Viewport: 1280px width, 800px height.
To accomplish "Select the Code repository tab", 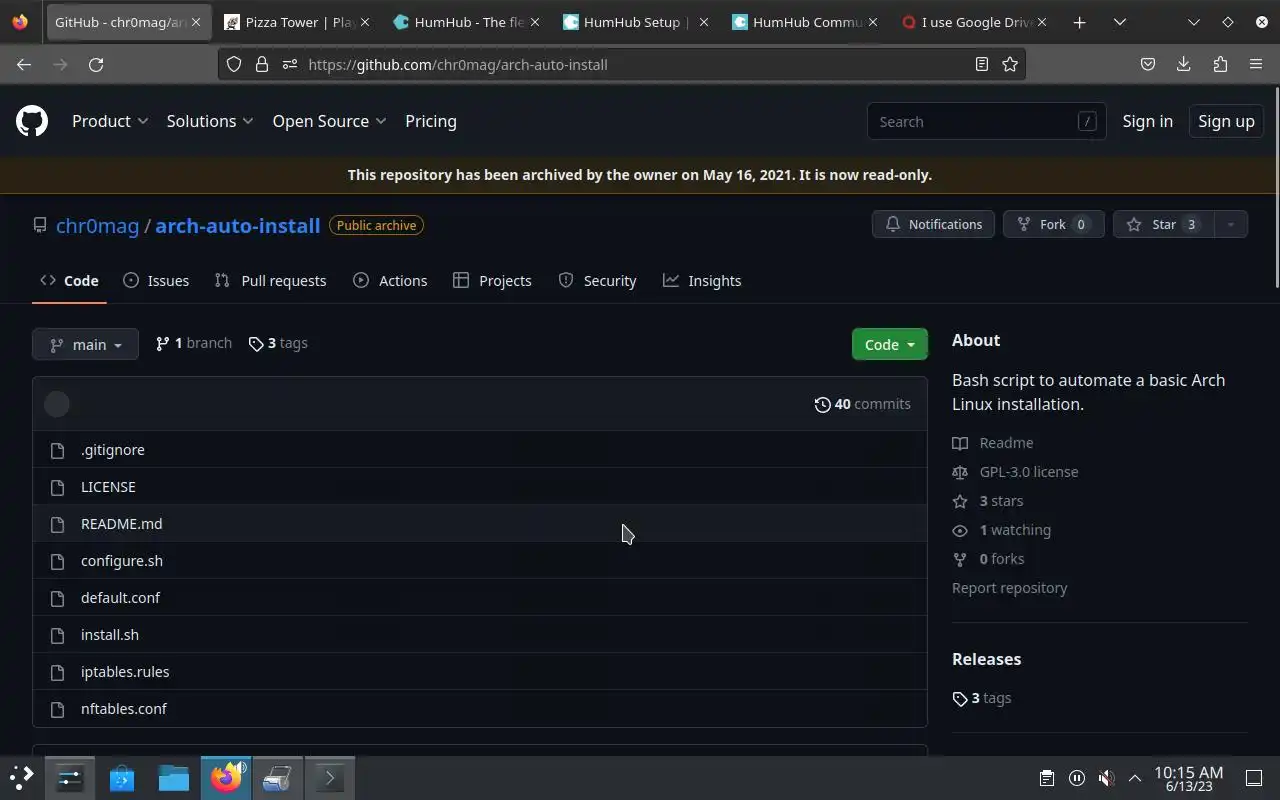I will pos(69,280).
